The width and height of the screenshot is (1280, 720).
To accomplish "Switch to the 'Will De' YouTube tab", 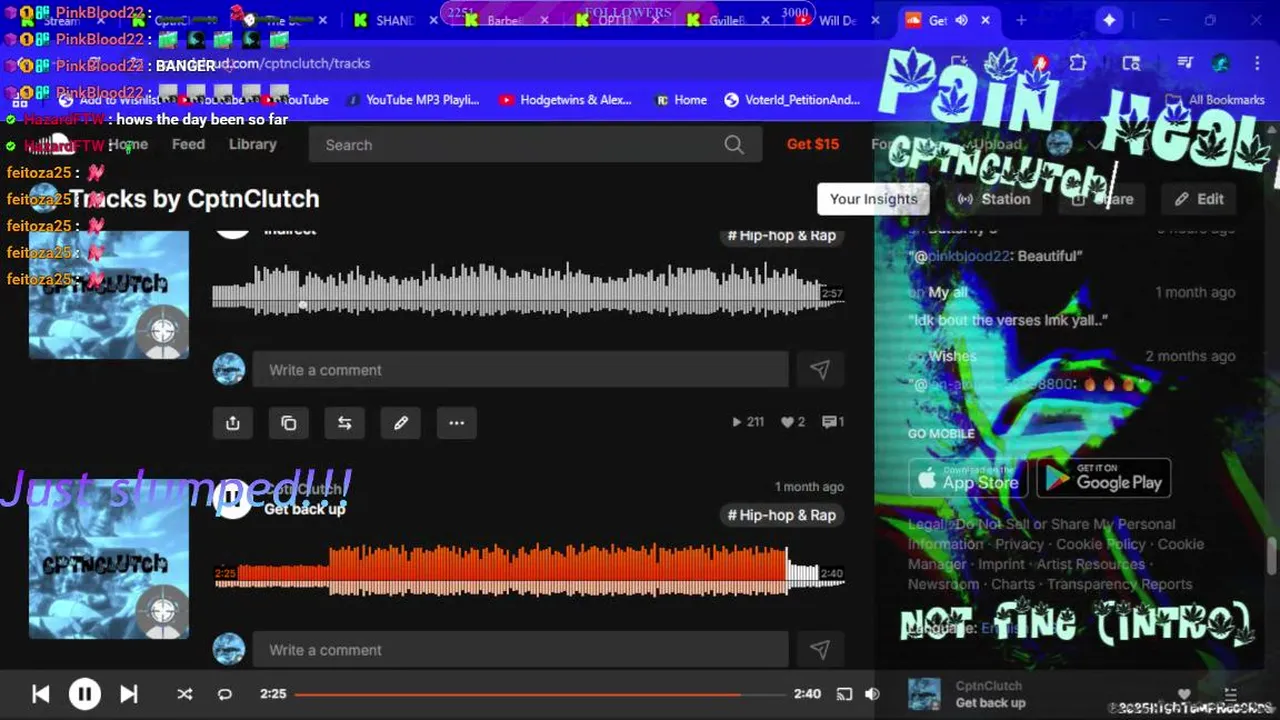I will [837, 20].
